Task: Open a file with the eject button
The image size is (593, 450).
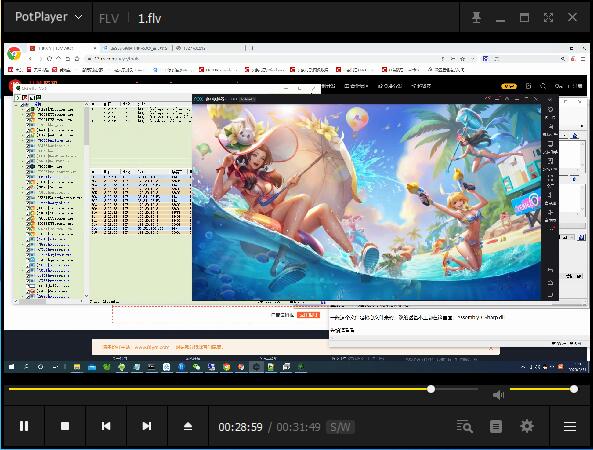Action: pyautogui.click(x=188, y=426)
